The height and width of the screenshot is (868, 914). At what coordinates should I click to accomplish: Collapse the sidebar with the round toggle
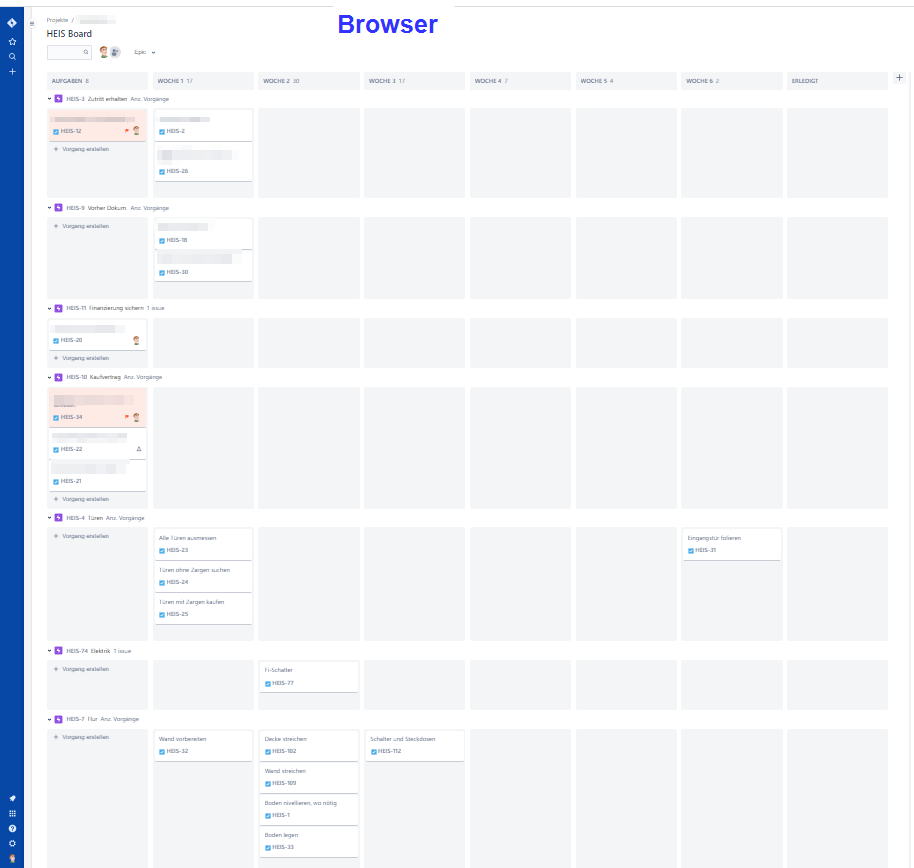coord(32,24)
